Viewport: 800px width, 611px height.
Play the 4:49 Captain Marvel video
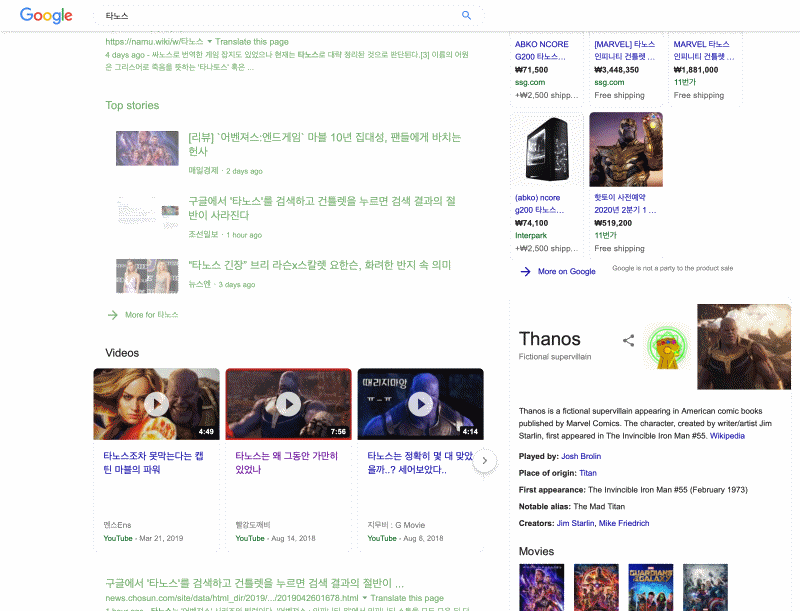(x=157, y=404)
